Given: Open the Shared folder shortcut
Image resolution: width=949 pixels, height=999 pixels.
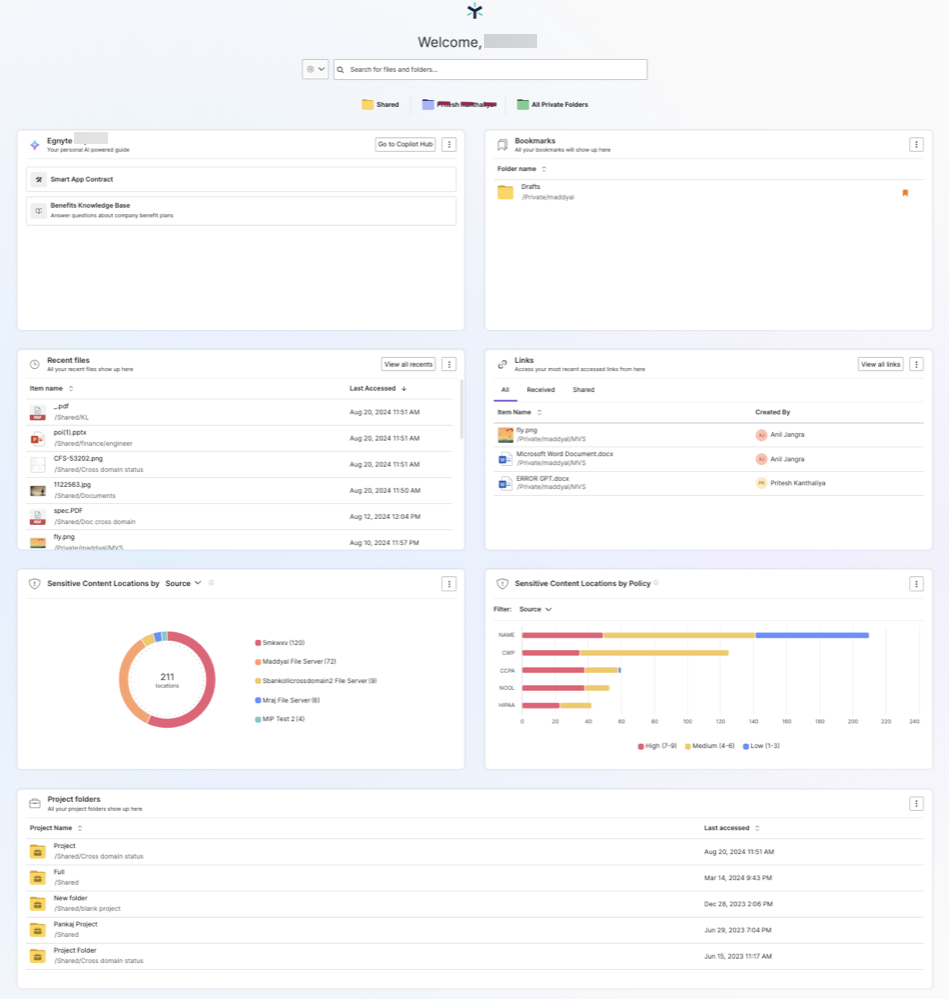Looking at the screenshot, I should [380, 105].
